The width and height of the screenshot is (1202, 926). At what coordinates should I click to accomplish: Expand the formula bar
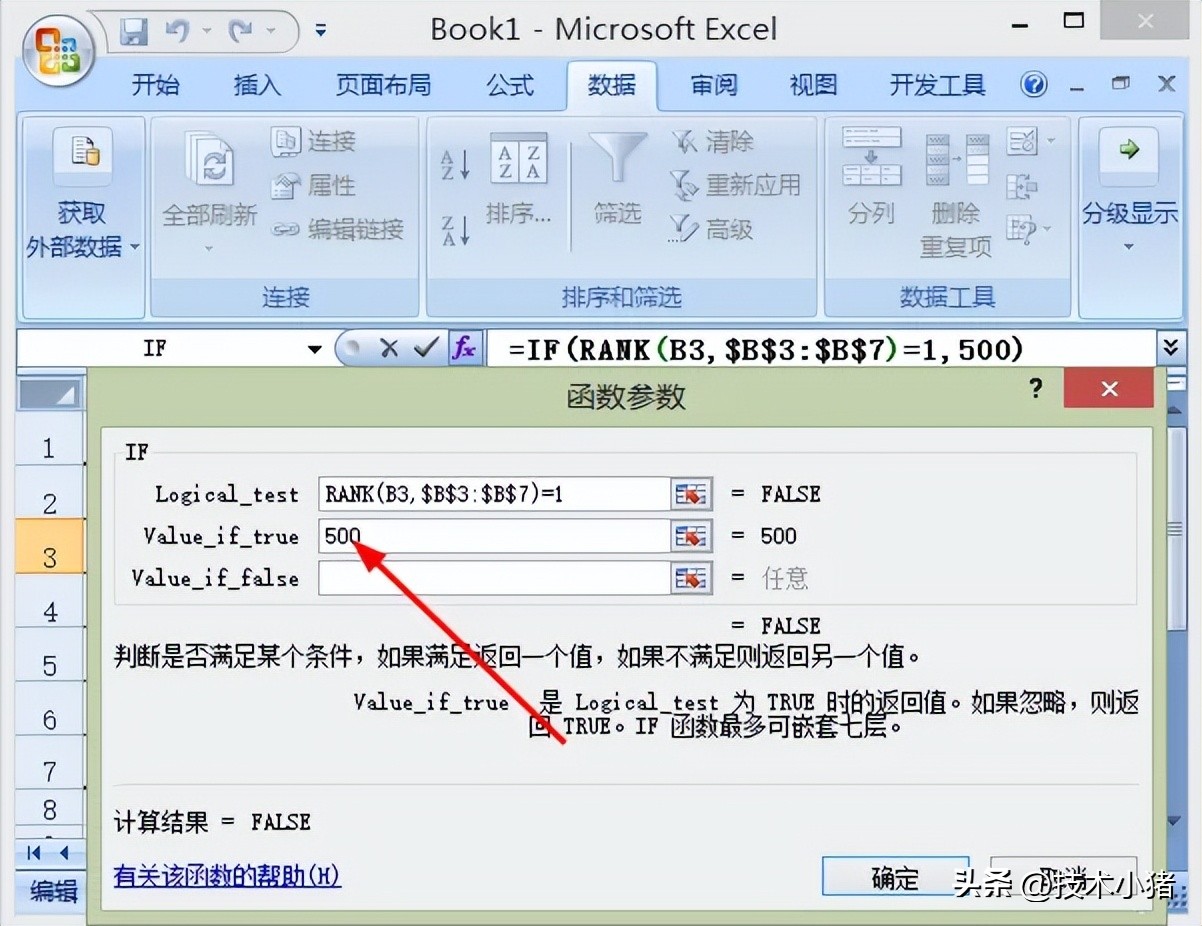pos(1170,348)
